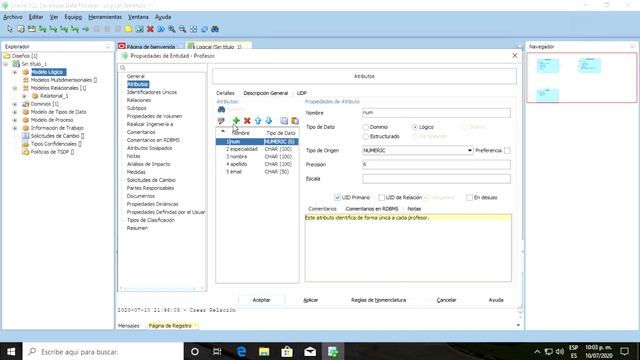
Task: Expand the Modelo de Proceso tree node
Action: pyautogui.click(x=15, y=120)
